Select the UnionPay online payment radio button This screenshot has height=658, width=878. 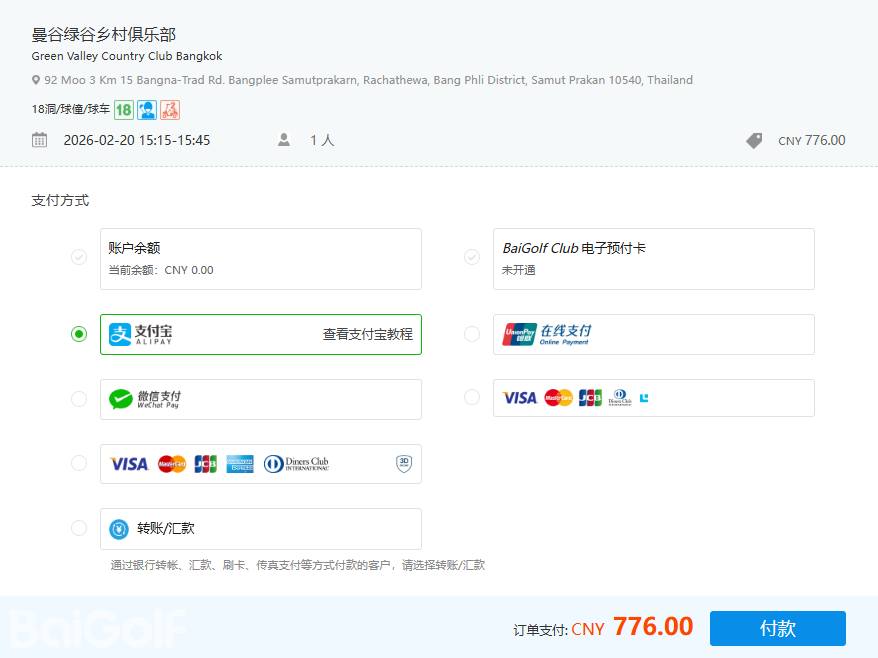tap(472, 334)
